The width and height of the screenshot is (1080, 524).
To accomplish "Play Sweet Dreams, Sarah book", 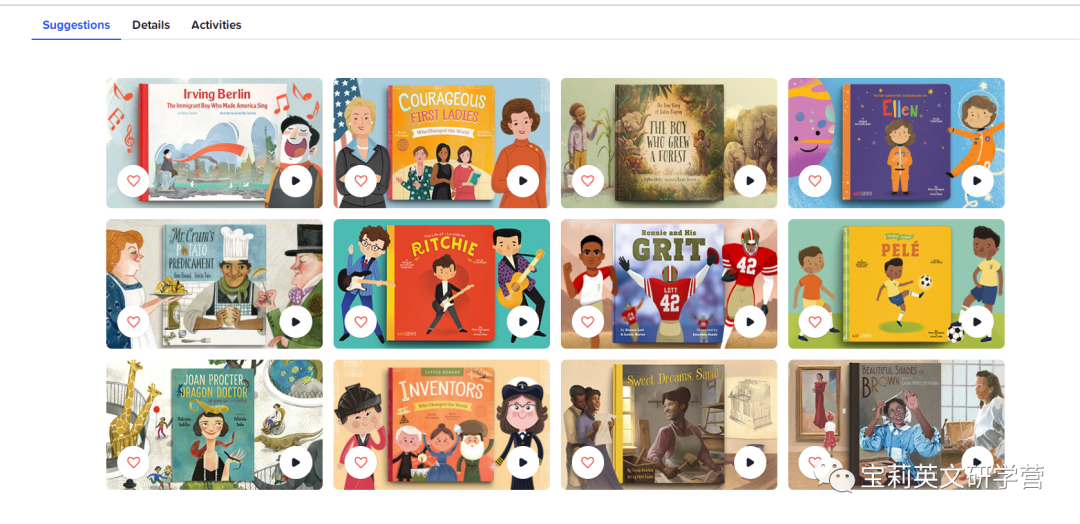I will point(750,463).
